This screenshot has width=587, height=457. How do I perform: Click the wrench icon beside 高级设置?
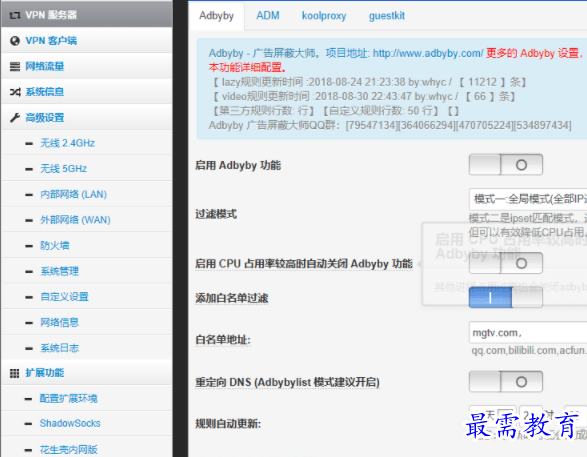[x=15, y=118]
